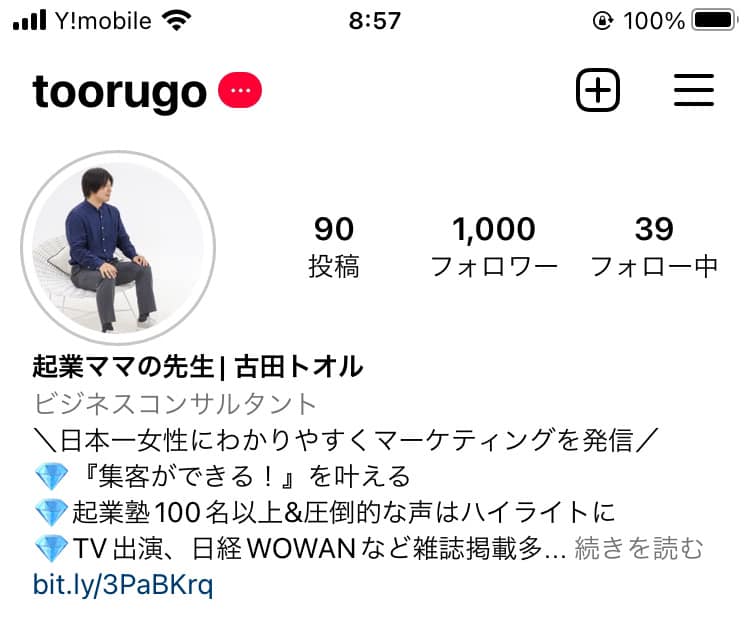This screenshot has height=620, width=750.
Task: Open the toorugo username account switcher
Action: 120,92
